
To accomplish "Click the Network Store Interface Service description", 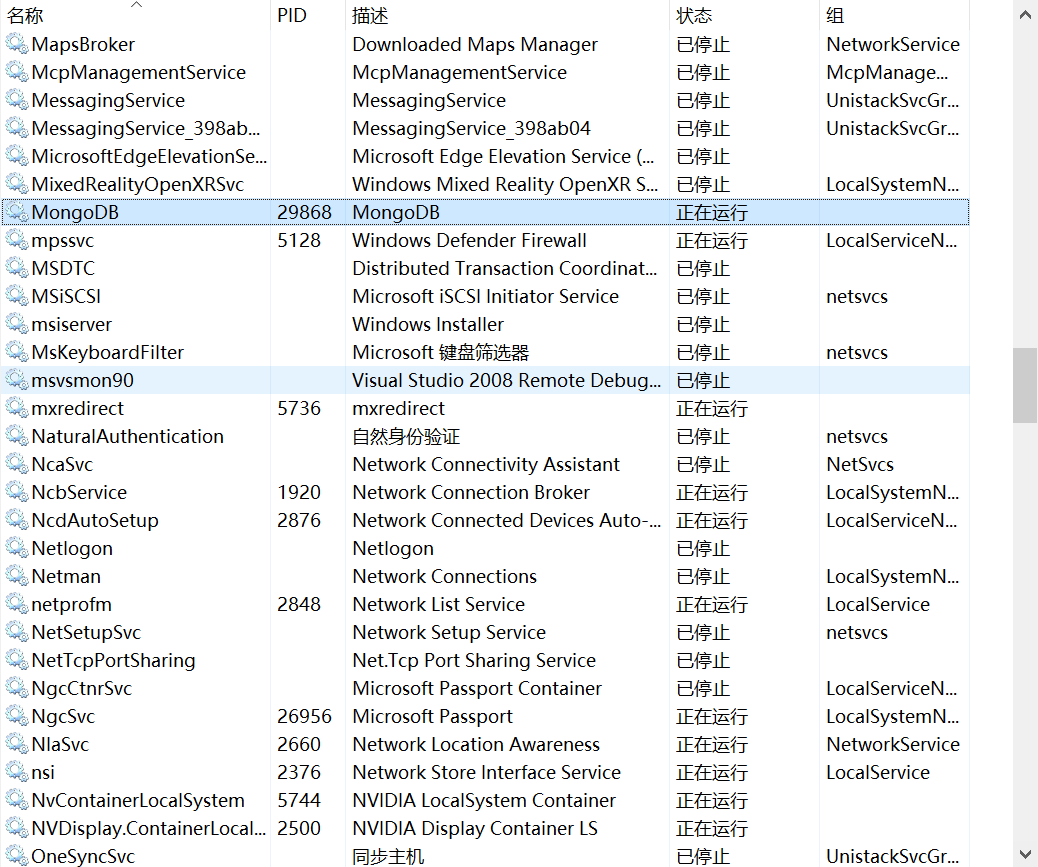I will coord(487,772).
